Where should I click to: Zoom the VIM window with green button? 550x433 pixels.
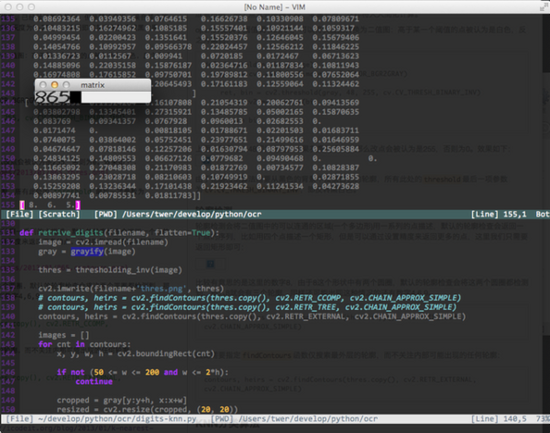pos(31,7)
